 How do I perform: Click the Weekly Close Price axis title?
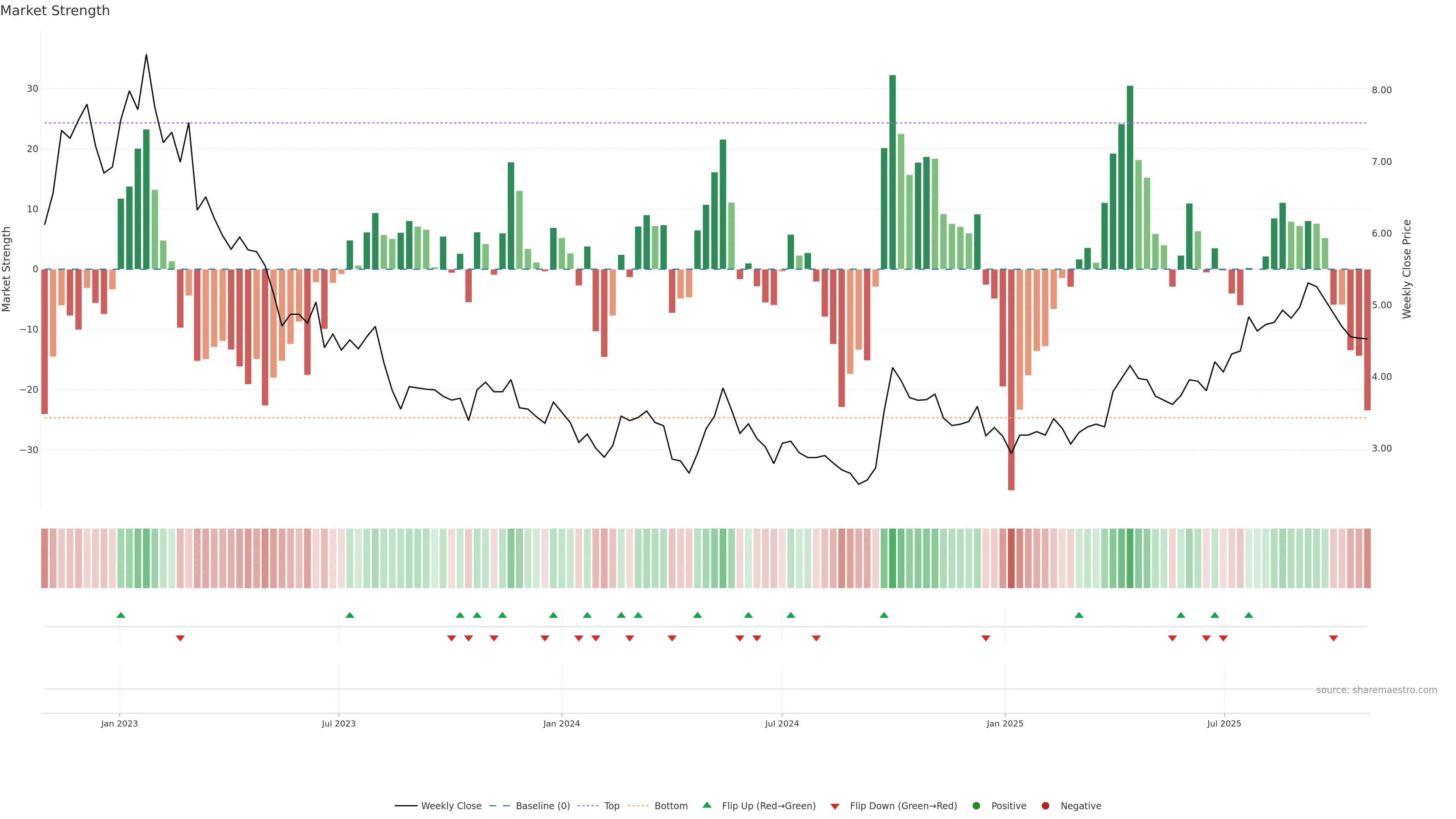coord(1407,269)
